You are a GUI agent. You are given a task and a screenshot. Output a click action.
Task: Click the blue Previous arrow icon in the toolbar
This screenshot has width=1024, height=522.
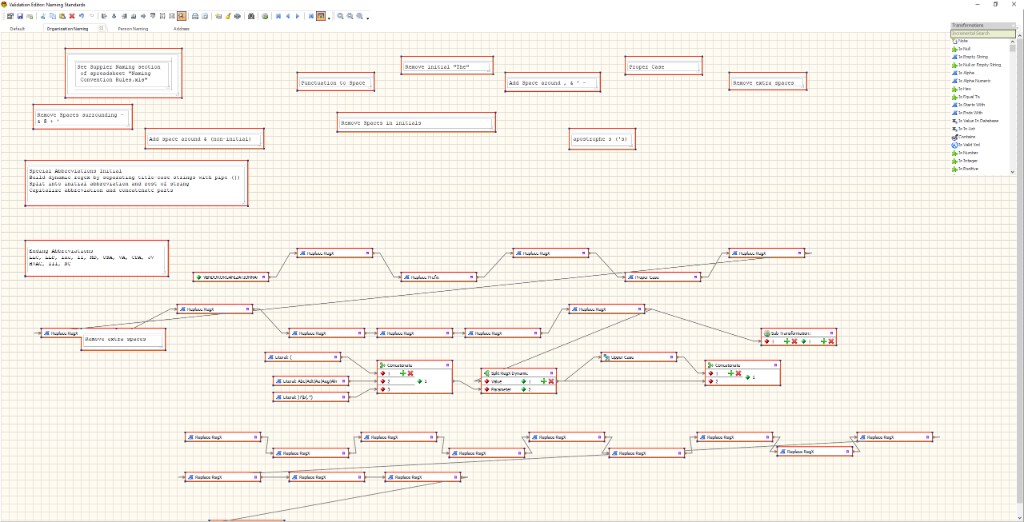click(288, 16)
